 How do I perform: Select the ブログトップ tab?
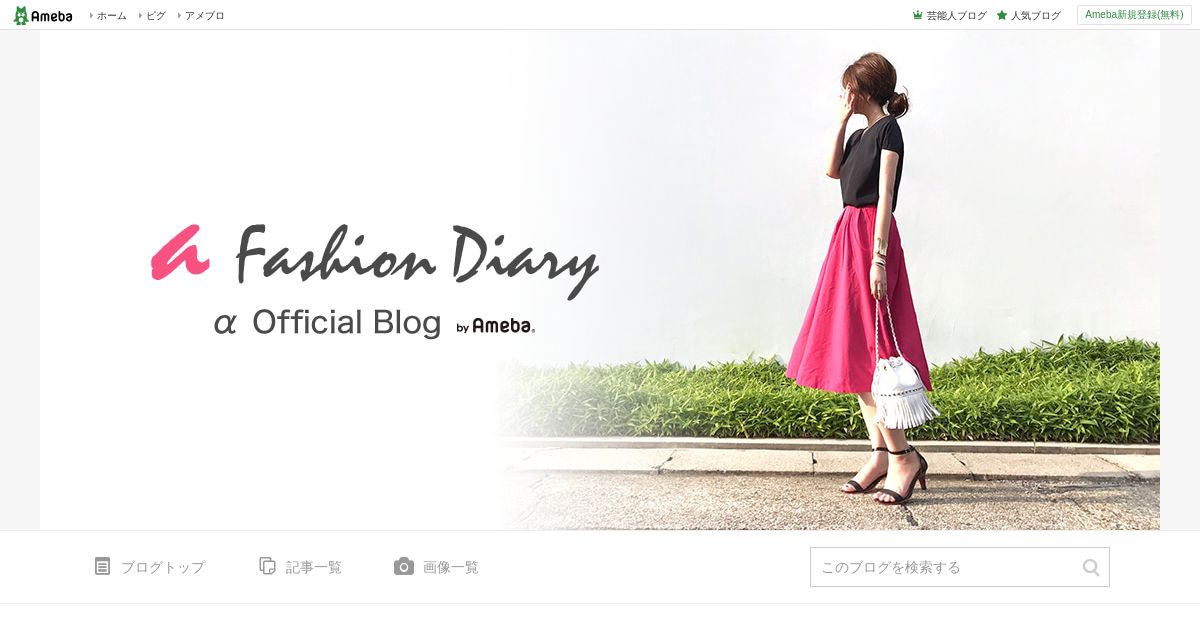click(150, 567)
